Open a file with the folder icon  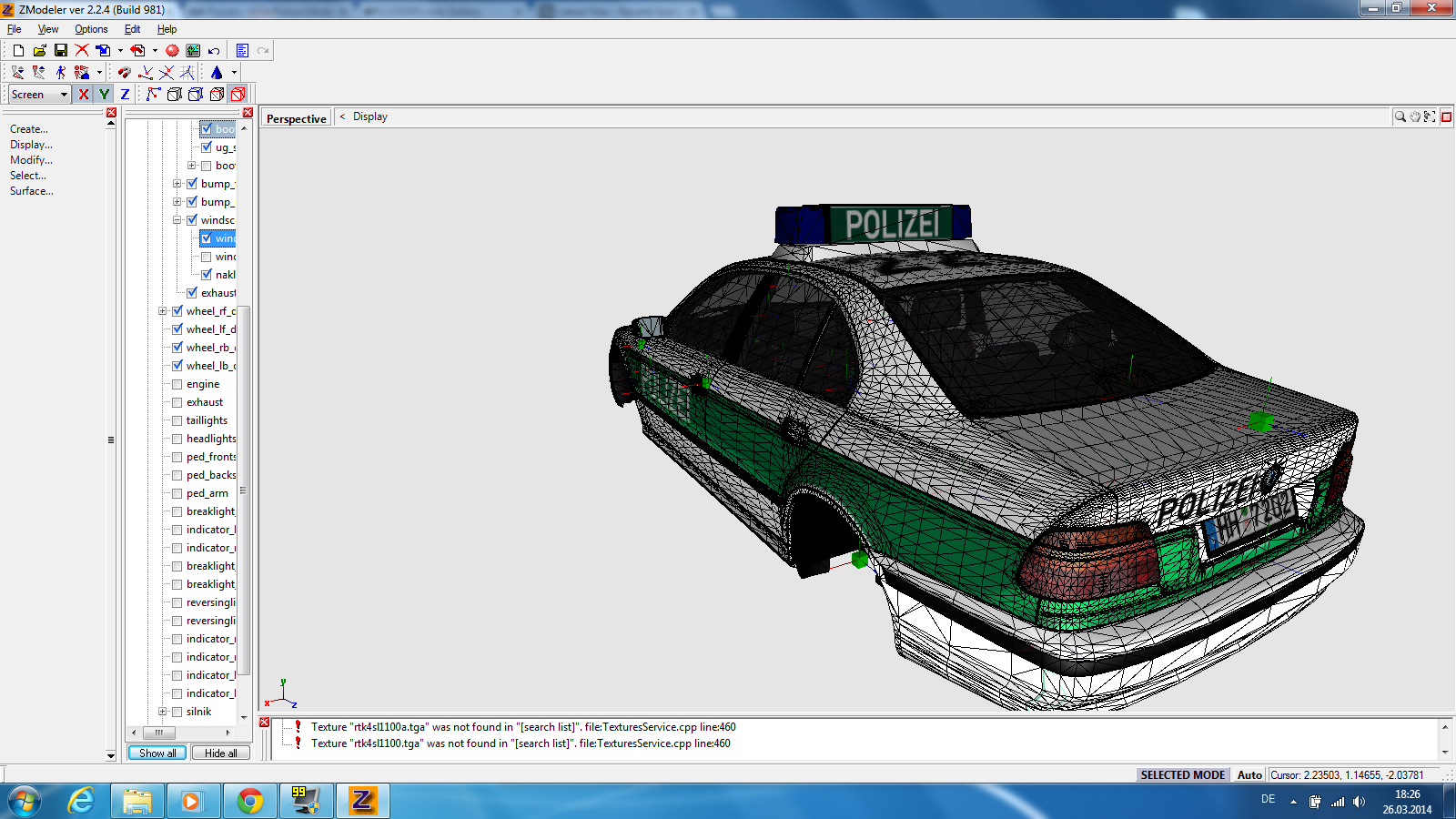pyautogui.click(x=39, y=51)
